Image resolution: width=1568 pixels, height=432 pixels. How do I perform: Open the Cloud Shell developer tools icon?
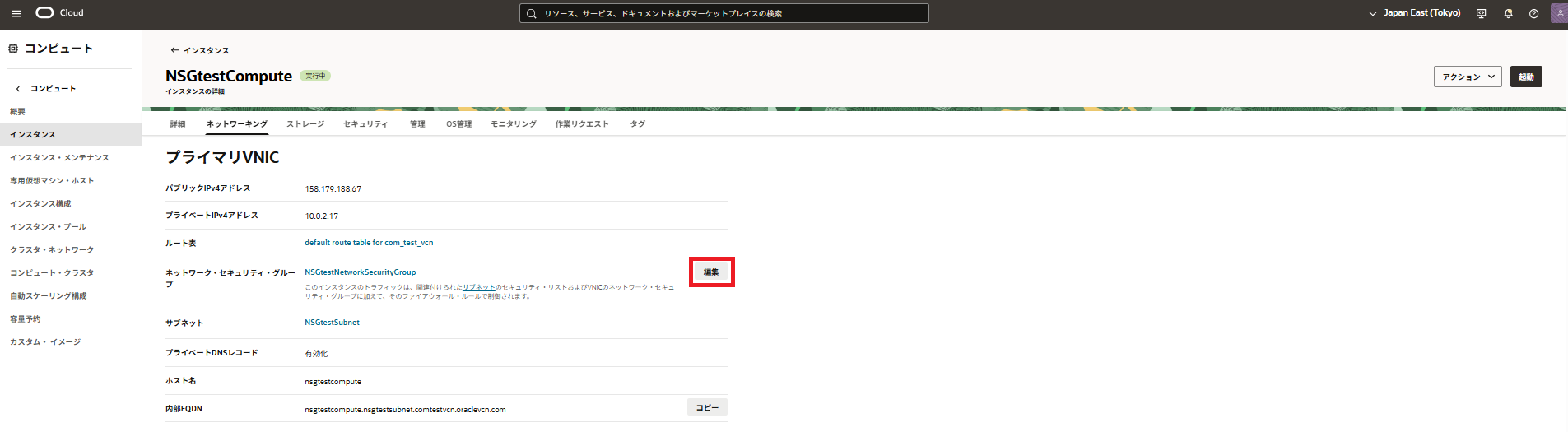(1481, 13)
